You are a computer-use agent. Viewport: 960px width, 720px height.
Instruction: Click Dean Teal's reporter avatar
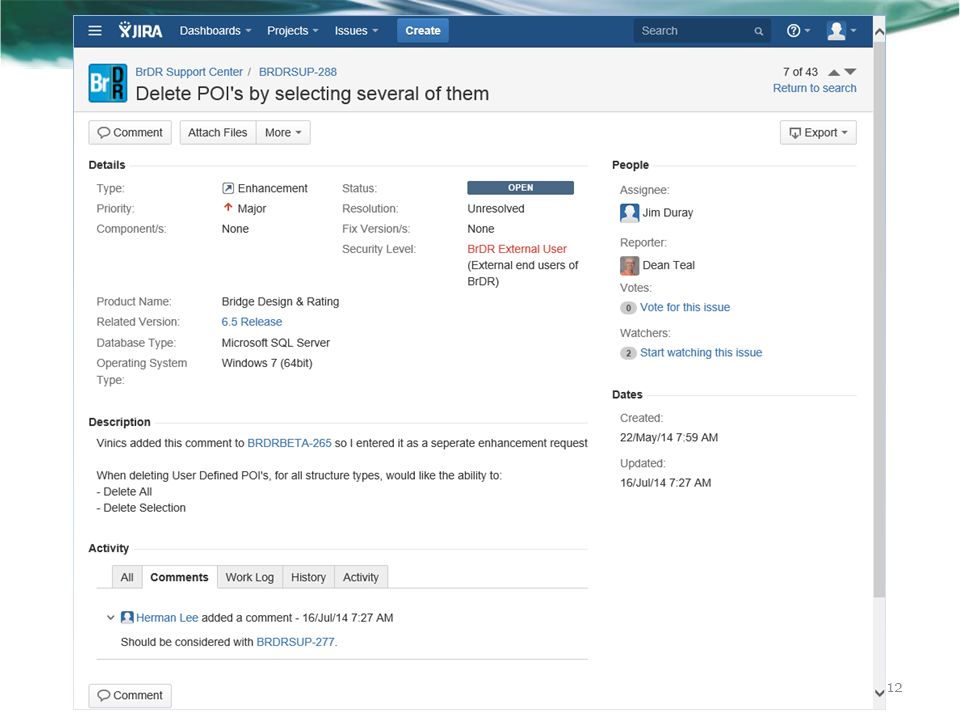pyautogui.click(x=629, y=265)
